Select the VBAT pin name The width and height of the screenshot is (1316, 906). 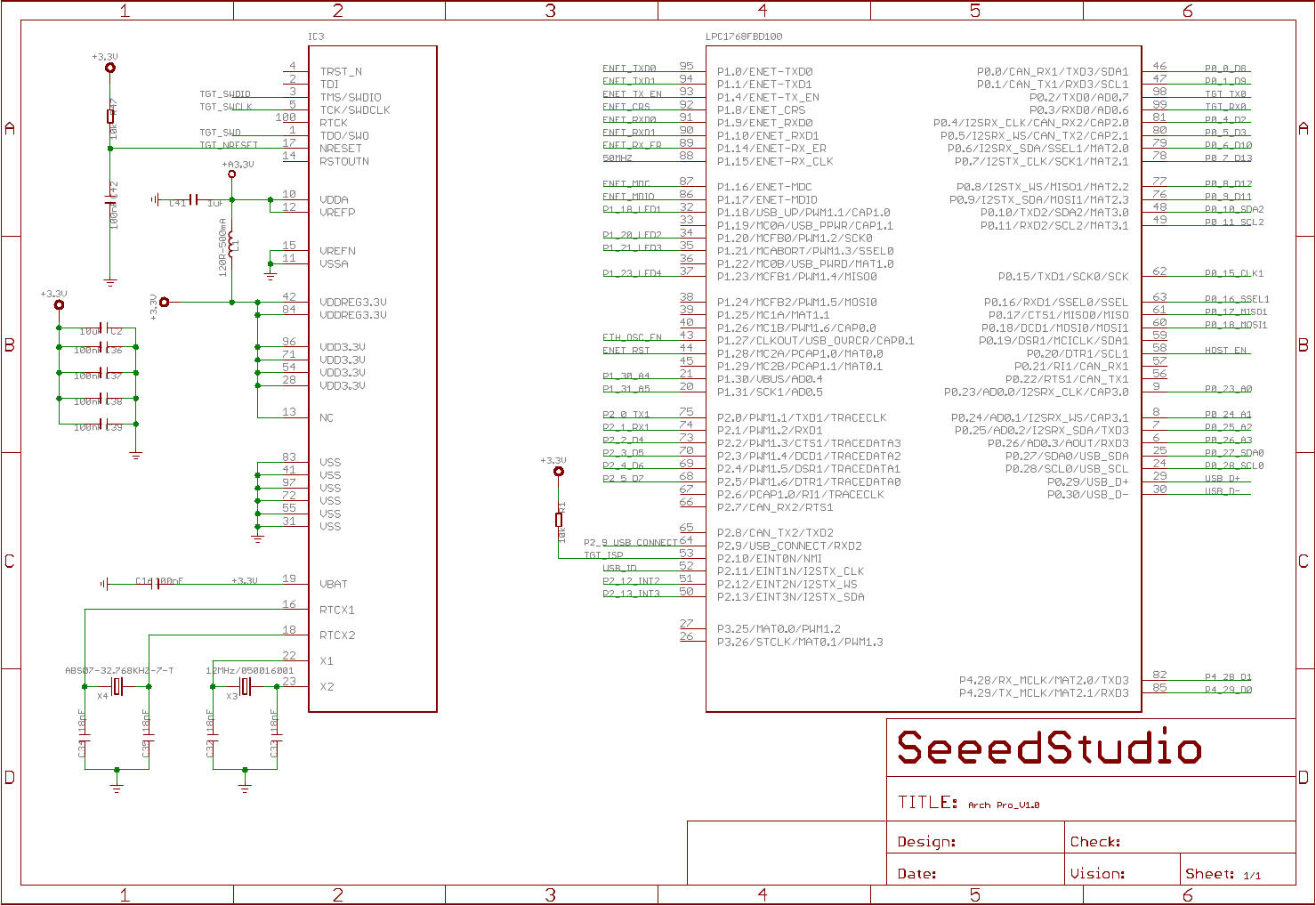[x=334, y=584]
